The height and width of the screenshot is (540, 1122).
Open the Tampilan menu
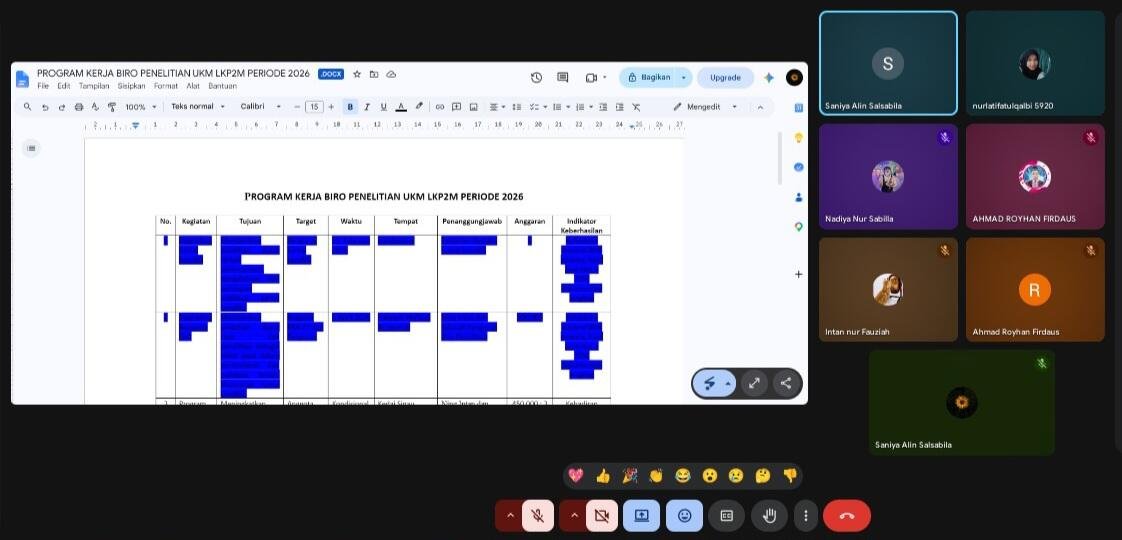(94, 86)
